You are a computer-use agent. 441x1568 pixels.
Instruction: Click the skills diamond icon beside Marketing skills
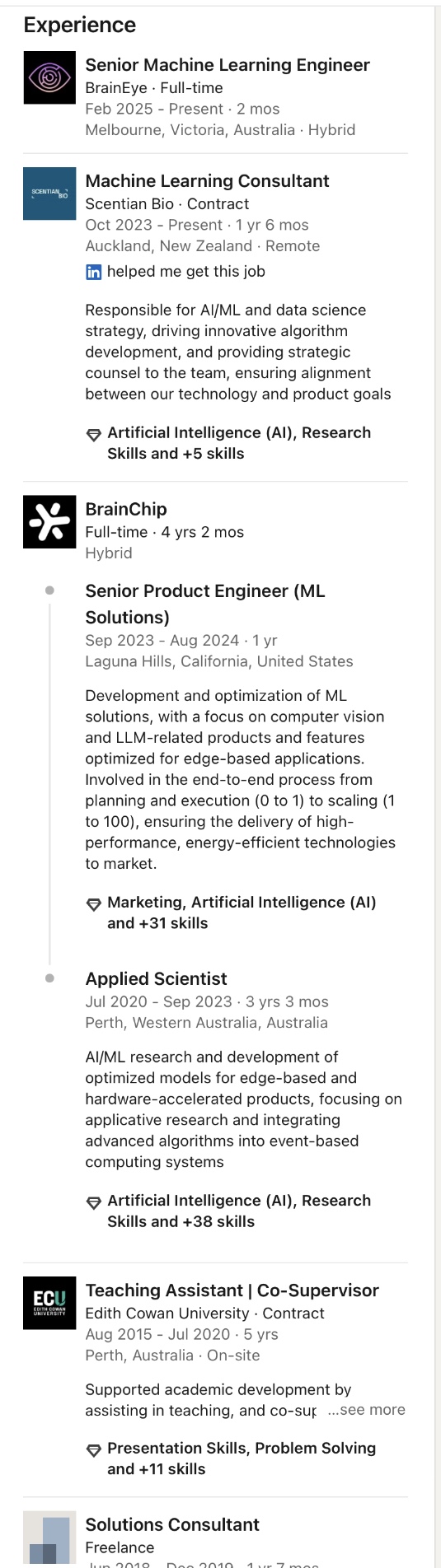tap(94, 903)
